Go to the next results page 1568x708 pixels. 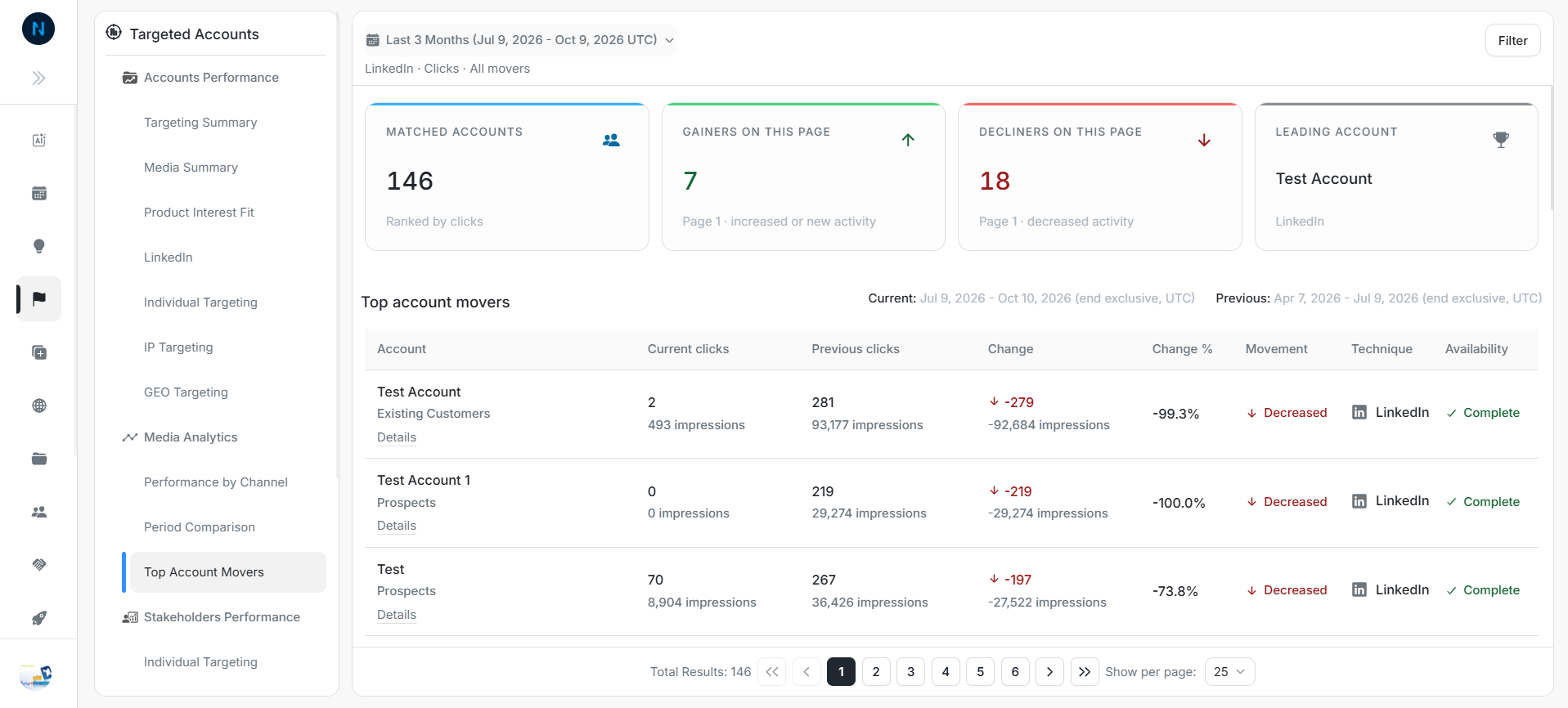[x=1049, y=672]
